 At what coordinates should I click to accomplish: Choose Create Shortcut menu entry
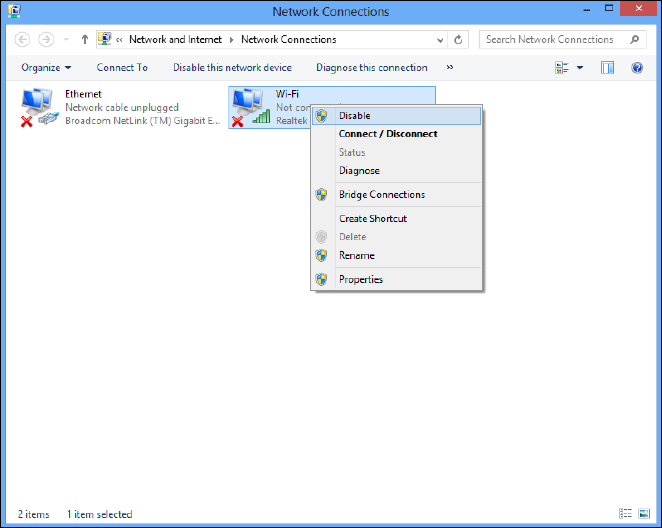(396, 219)
